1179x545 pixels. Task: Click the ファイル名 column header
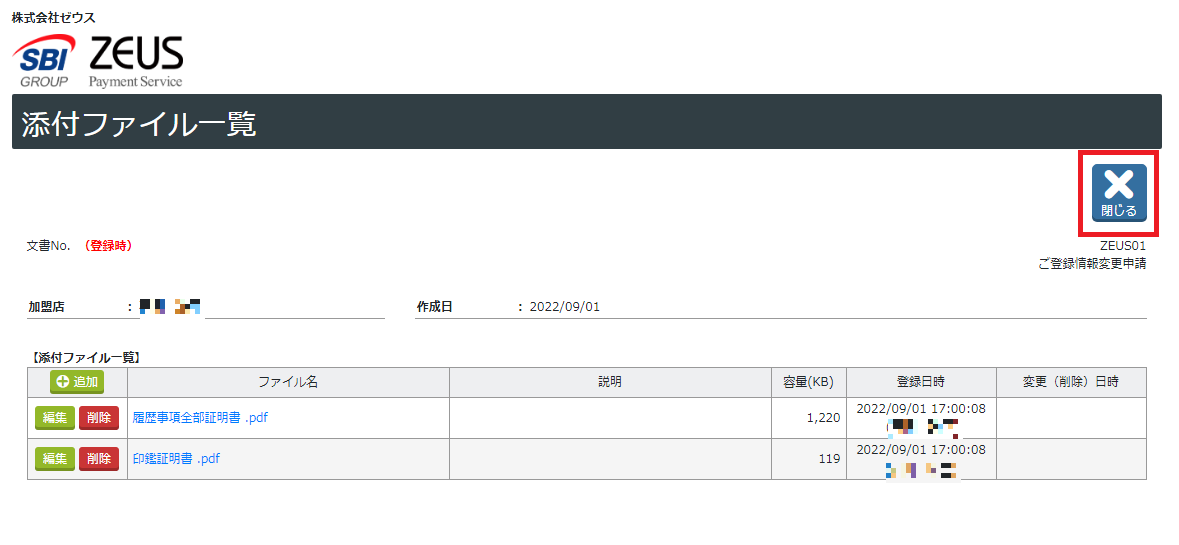[289, 382]
